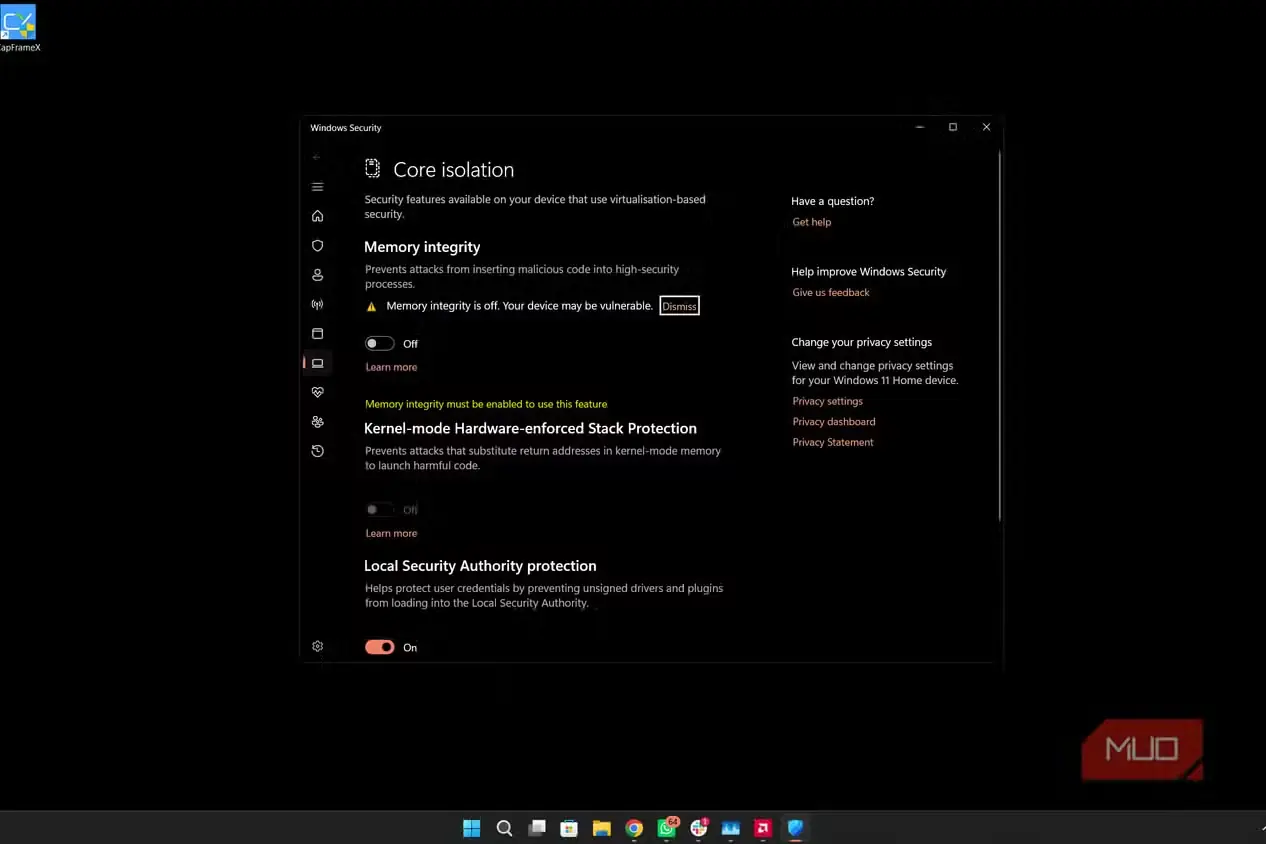
Task: Click the Windows Security vertical scrollbar
Action: pyautogui.click(x=999, y=335)
